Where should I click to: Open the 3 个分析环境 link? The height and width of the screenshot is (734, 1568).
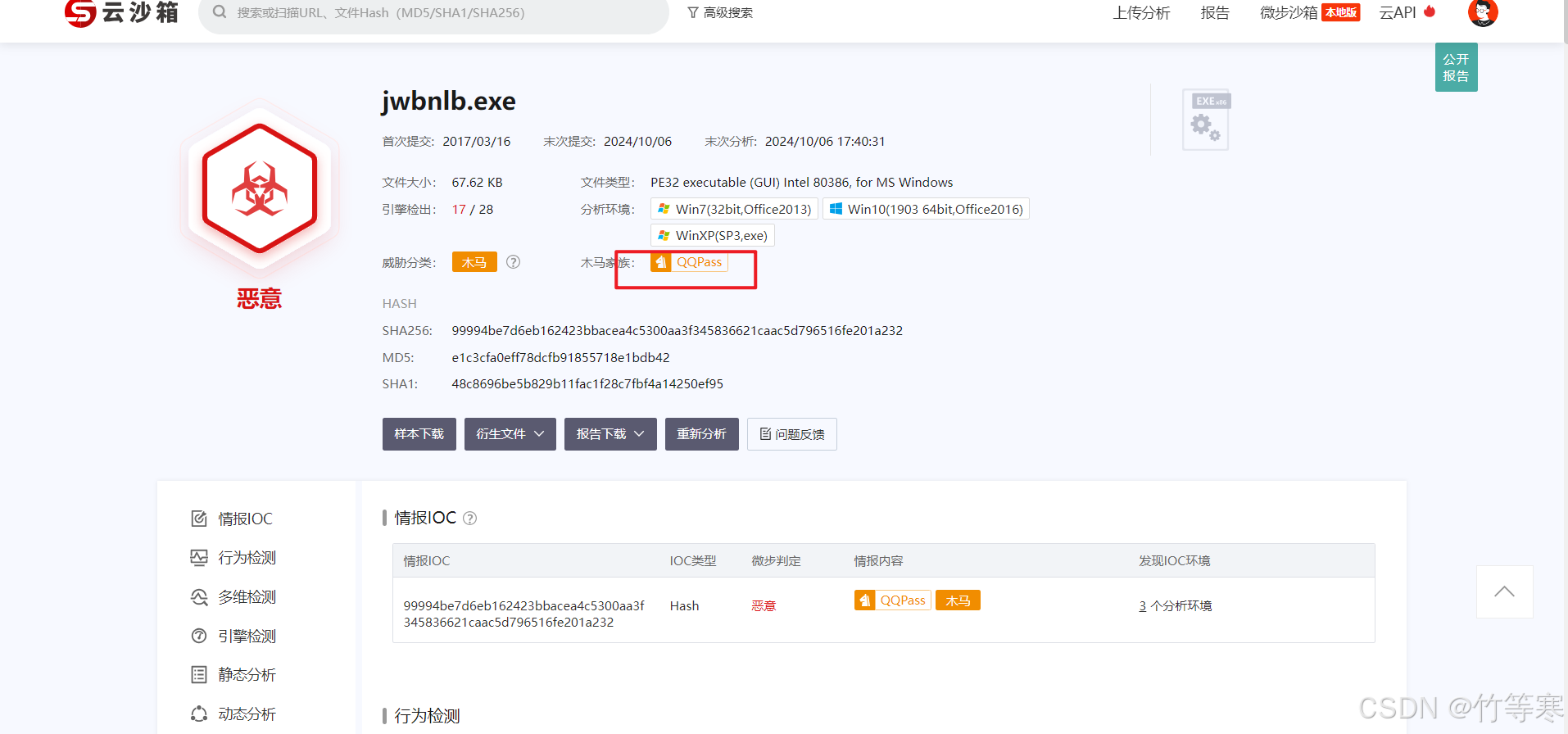[x=1175, y=606]
